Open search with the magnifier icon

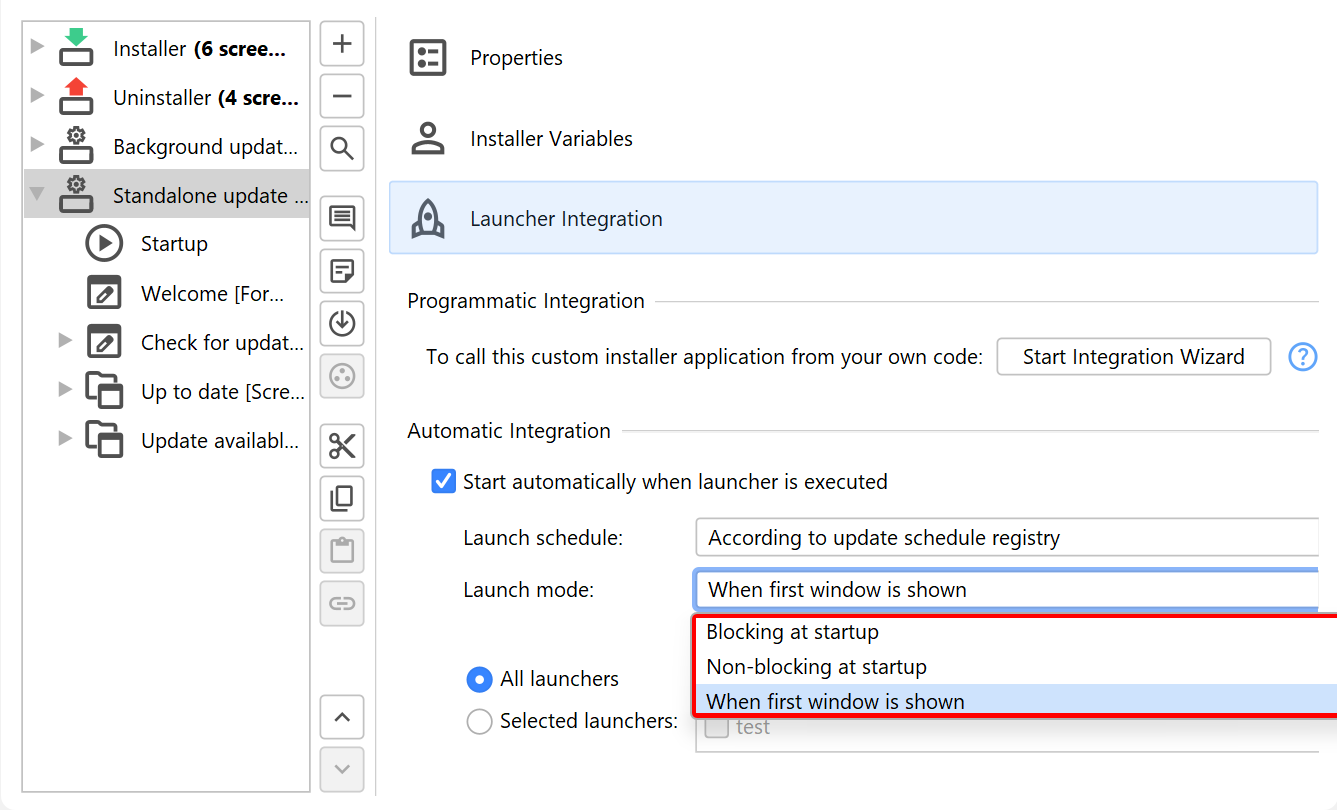(x=342, y=149)
